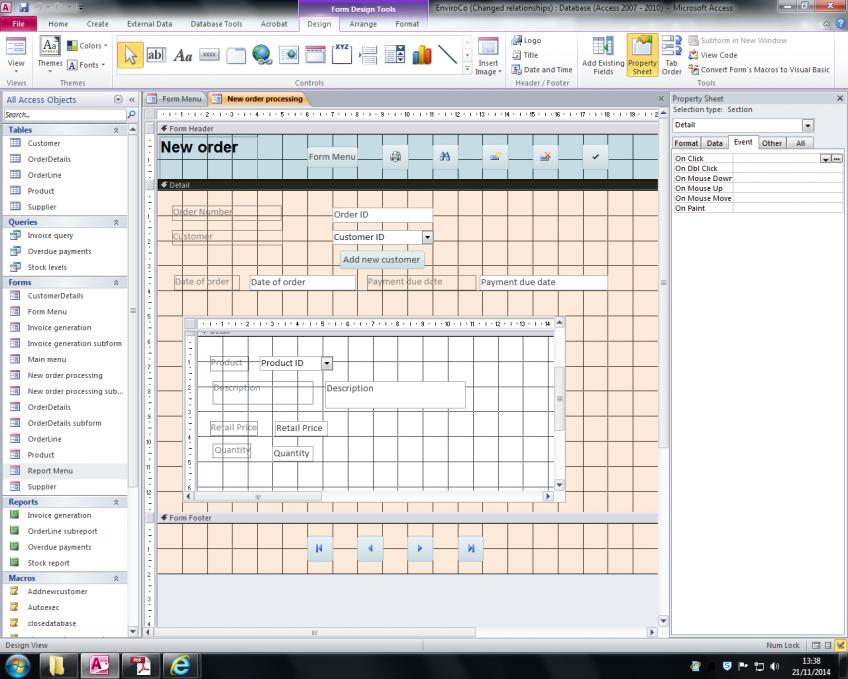Choose the Chart control tool

421,55
